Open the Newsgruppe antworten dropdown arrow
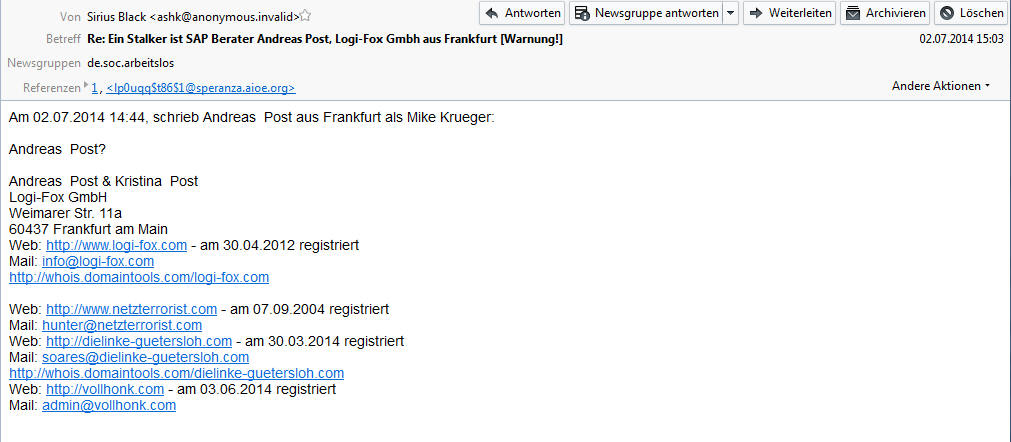 (x=731, y=13)
